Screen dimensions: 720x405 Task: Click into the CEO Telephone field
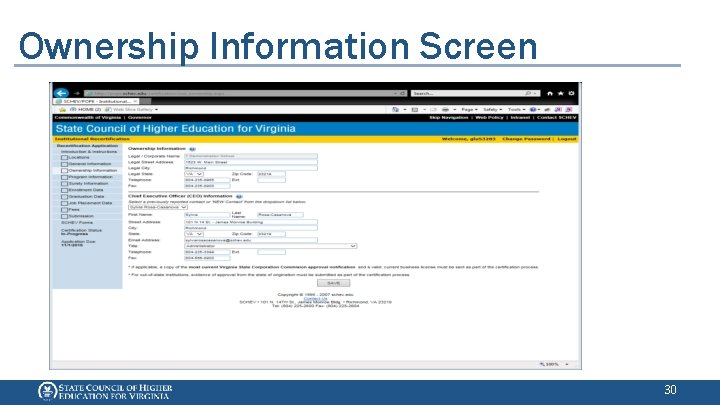click(x=207, y=252)
